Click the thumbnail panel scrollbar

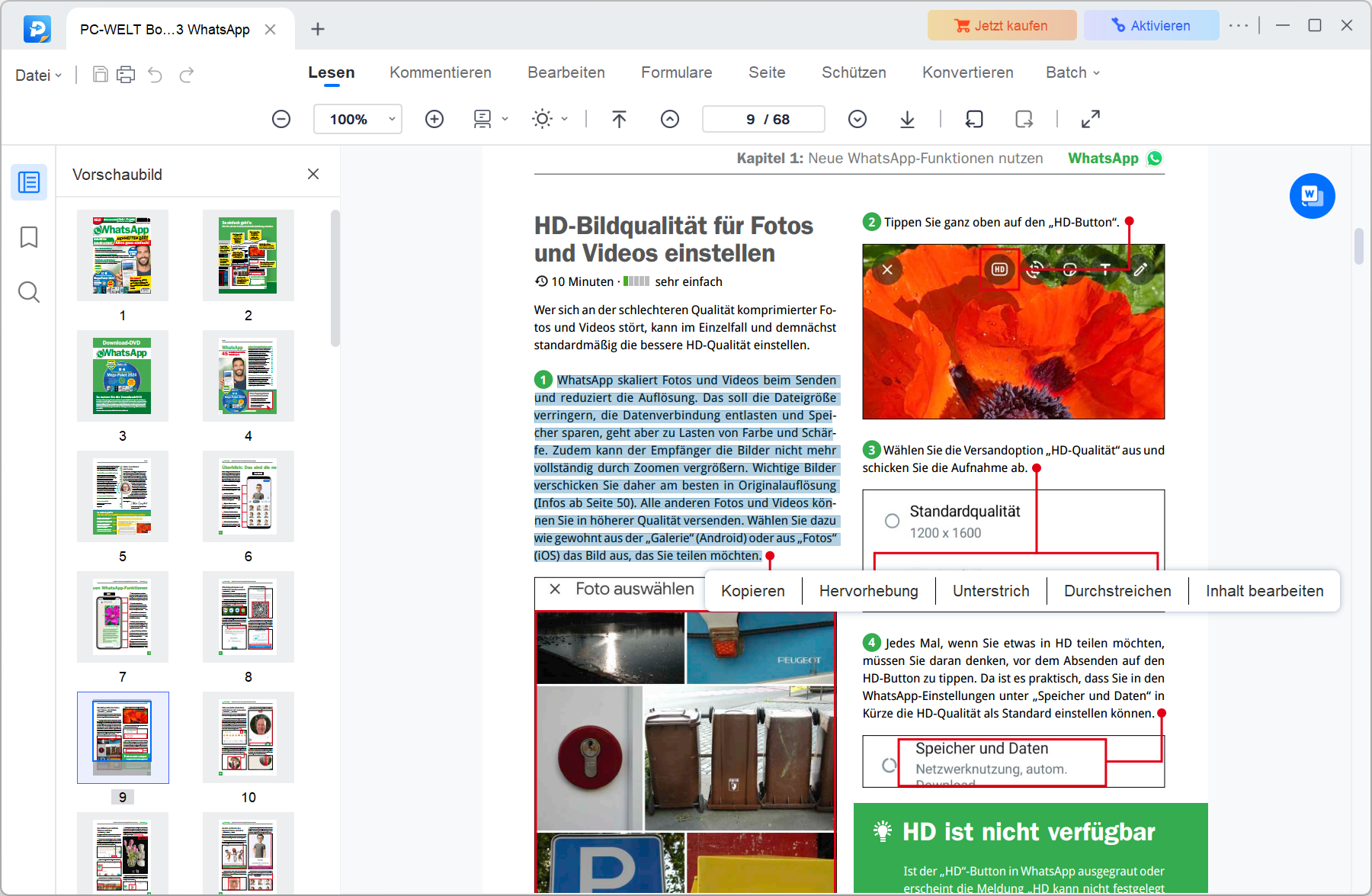335,278
